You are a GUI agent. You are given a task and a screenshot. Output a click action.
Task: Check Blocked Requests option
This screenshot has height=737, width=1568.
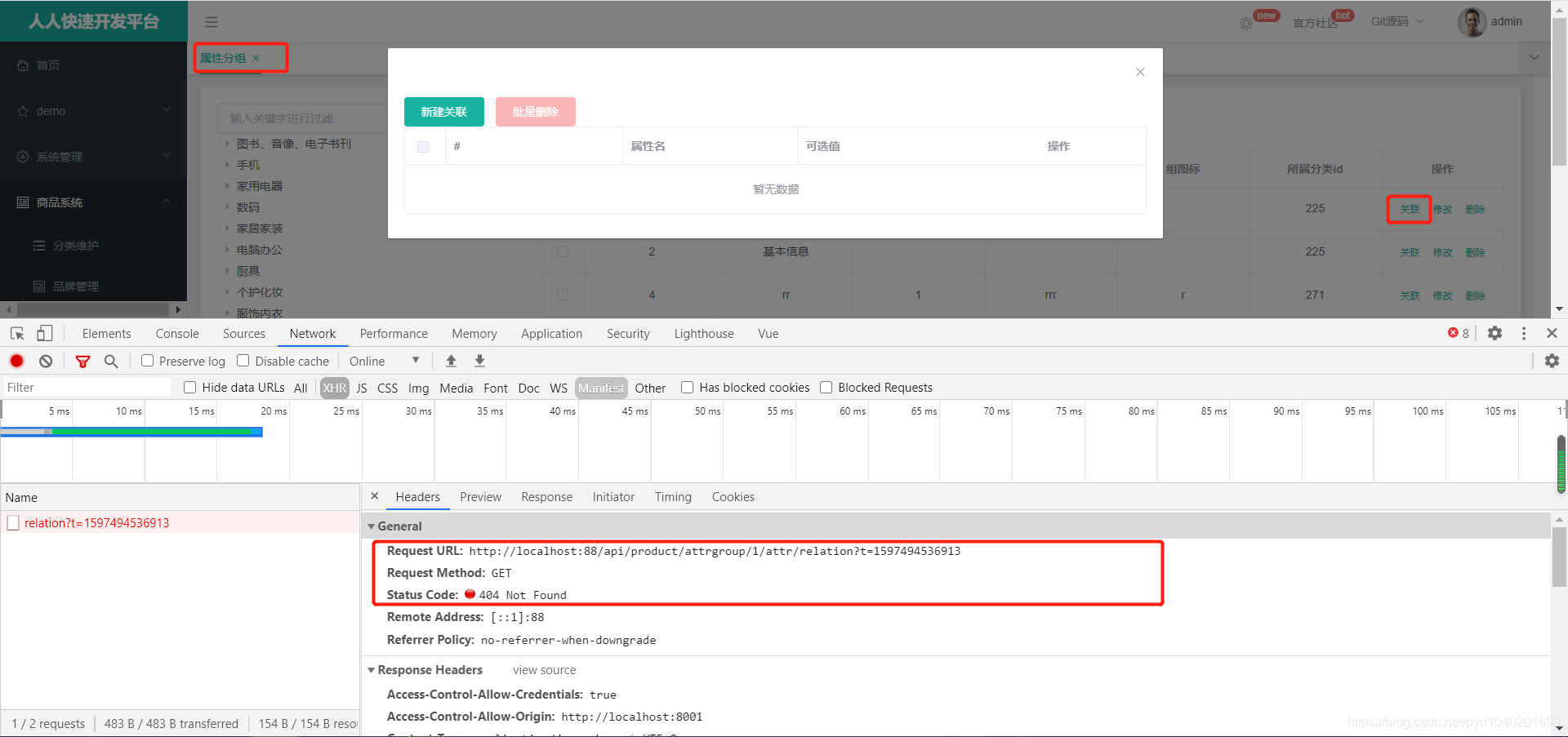tap(826, 388)
